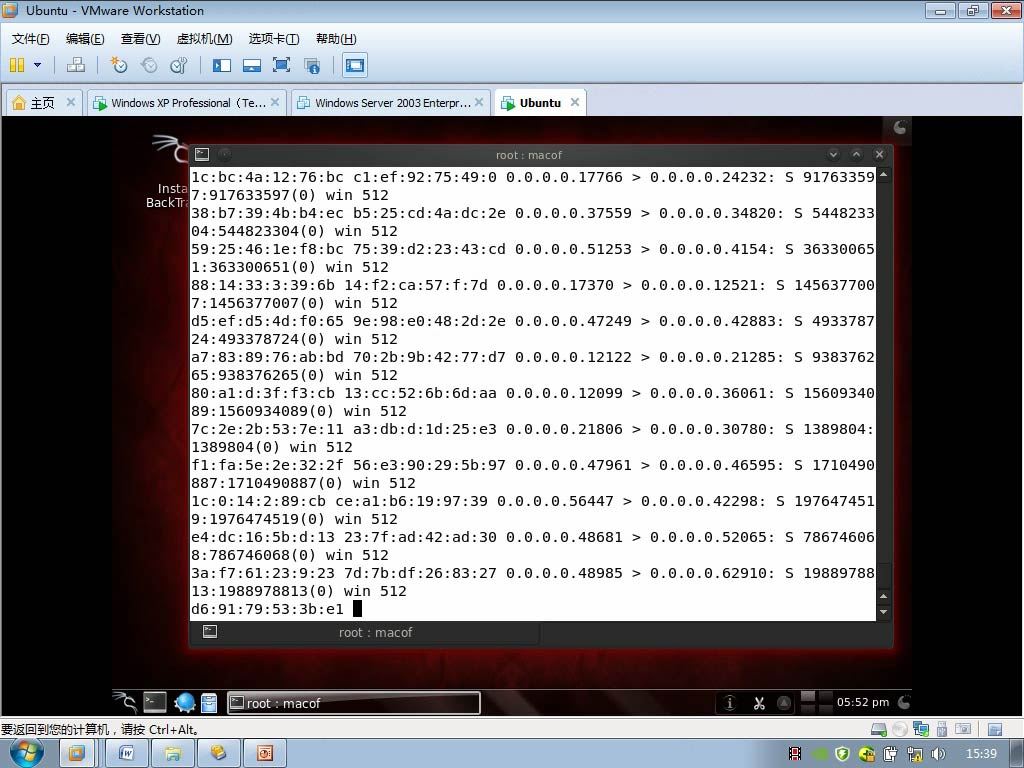The height and width of the screenshot is (768, 1024).
Task: Revert virtual machine to previous snapshot
Action: click(149, 65)
